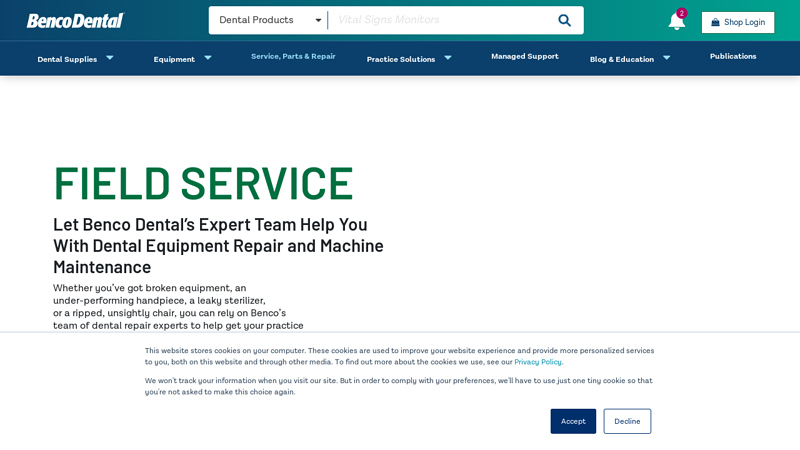
Task: Open the Dental Products category dropdown
Action: pyautogui.click(x=269, y=20)
